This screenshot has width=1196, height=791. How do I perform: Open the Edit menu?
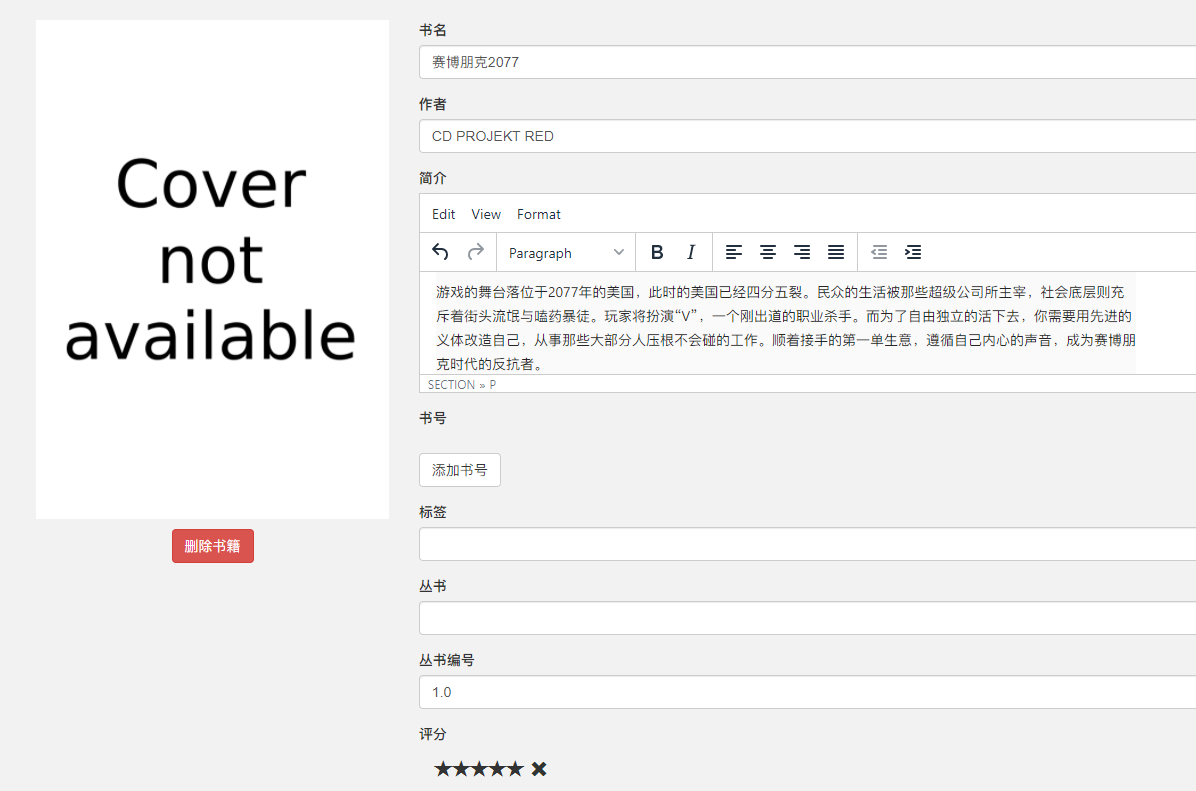(443, 214)
